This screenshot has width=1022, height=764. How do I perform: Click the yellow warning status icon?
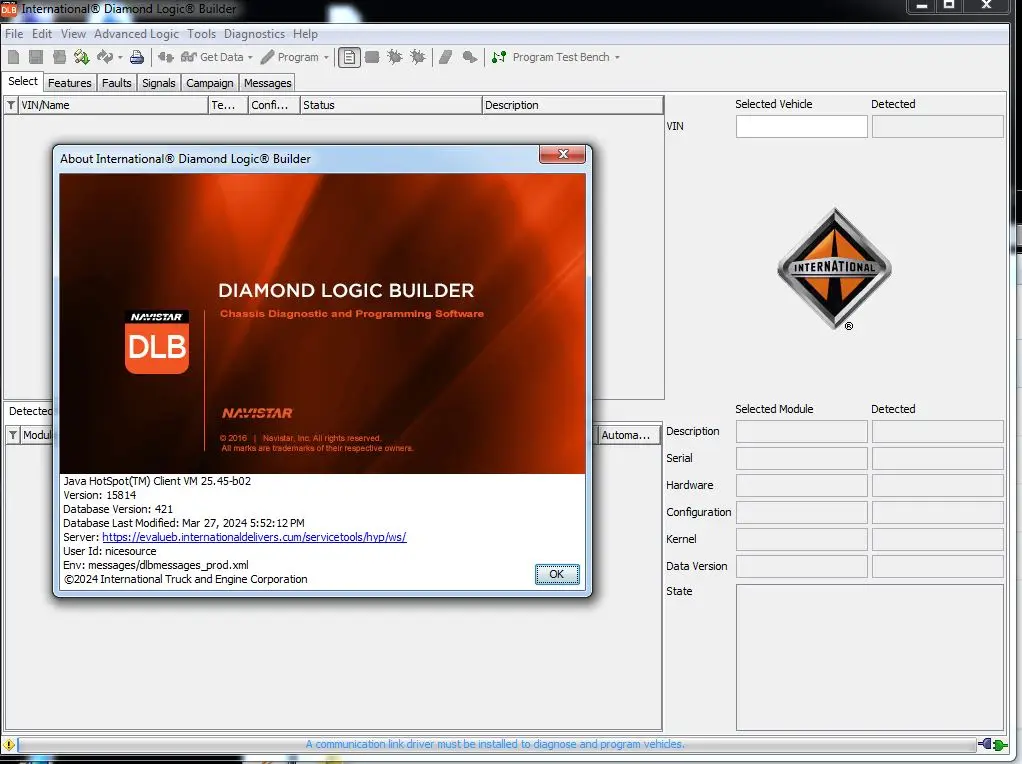tap(8, 744)
